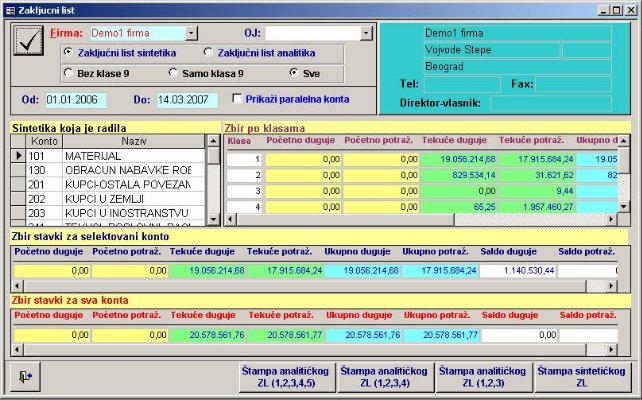Close the Zaključni list window

click(x=629, y=9)
